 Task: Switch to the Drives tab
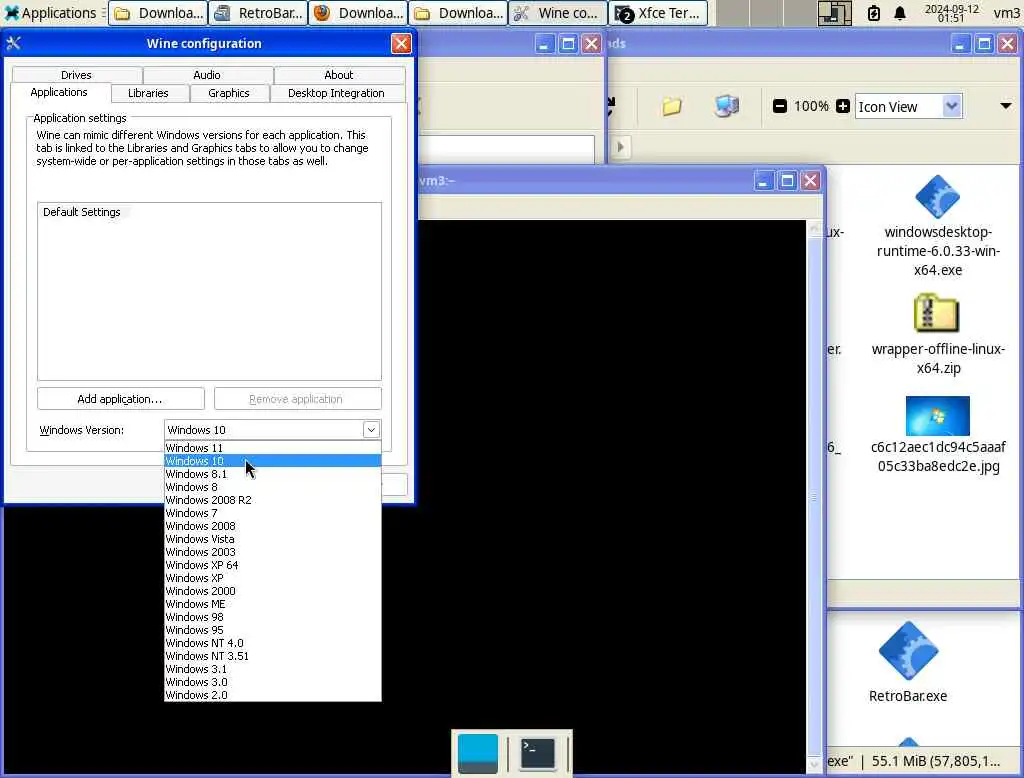click(76, 75)
